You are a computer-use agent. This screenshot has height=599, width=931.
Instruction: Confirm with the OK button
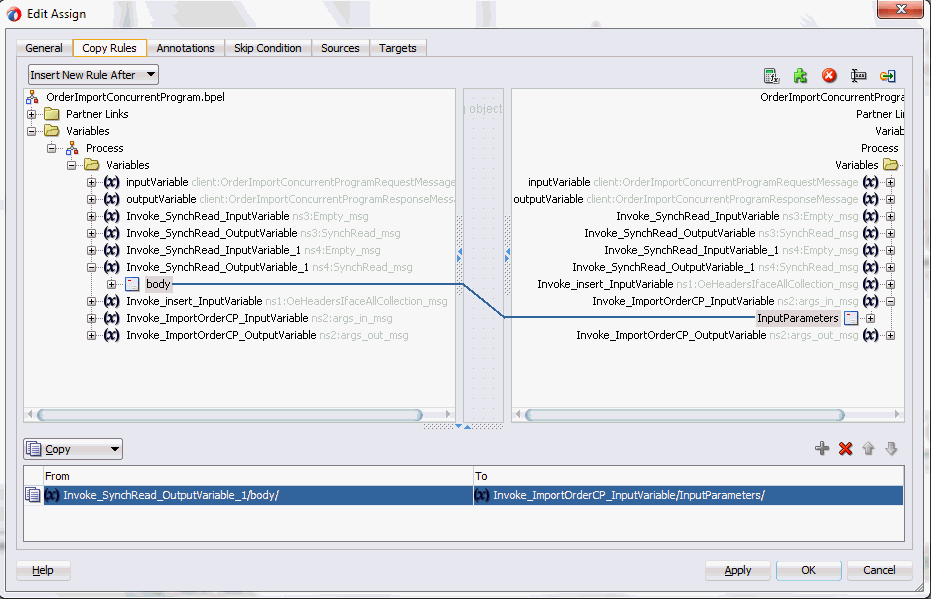[808, 570]
